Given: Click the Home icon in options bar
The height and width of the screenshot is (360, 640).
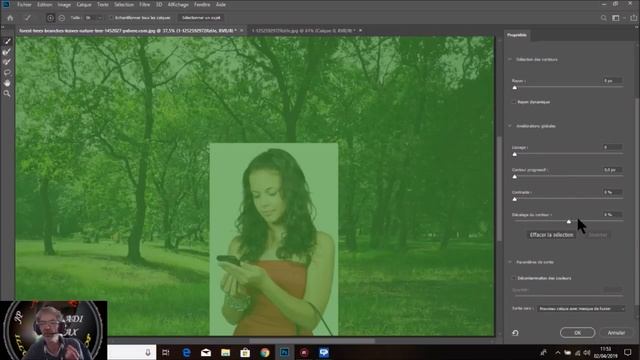Looking at the screenshot, I should (x=10, y=18).
